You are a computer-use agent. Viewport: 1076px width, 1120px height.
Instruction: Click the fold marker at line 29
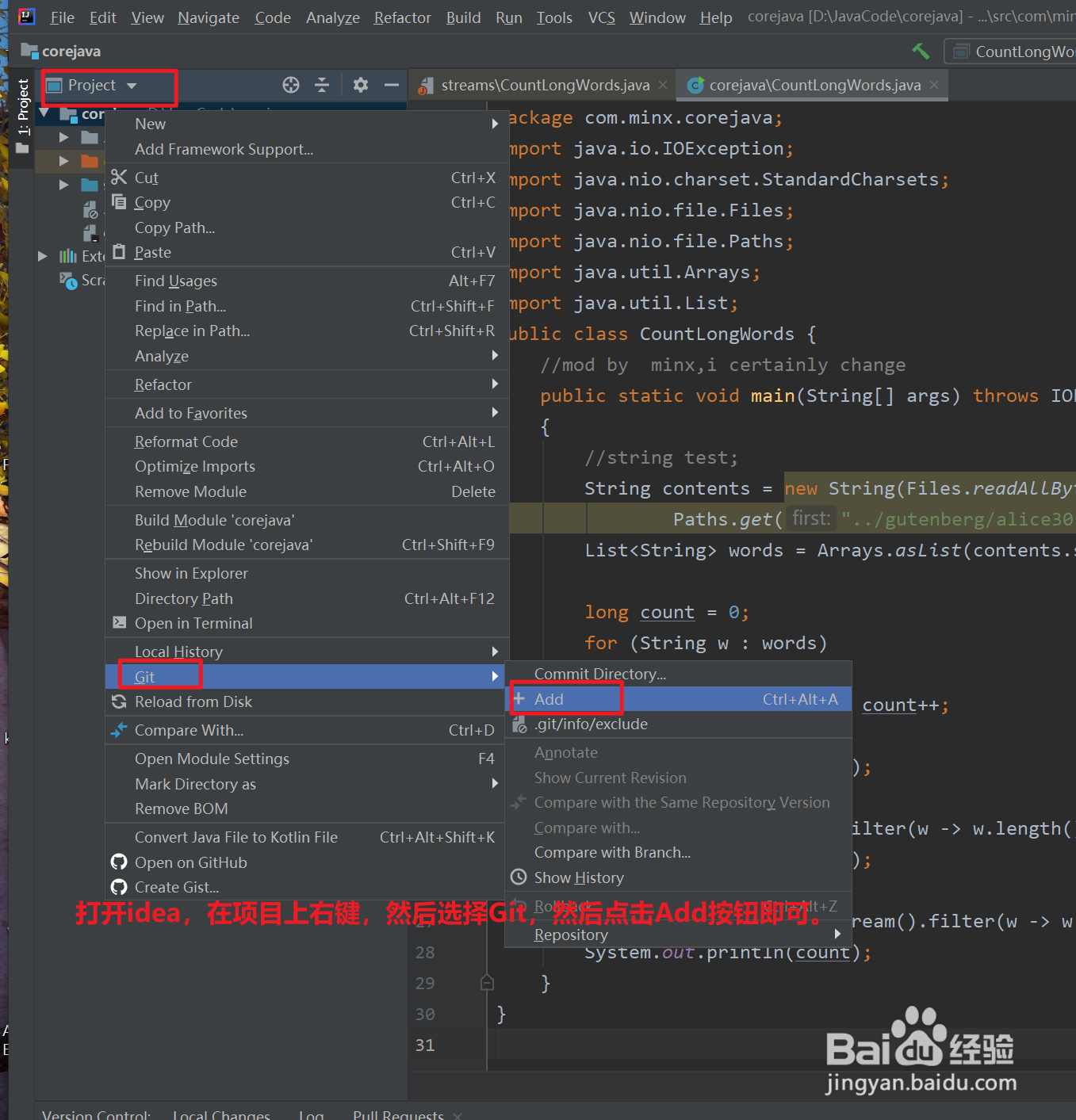(x=487, y=983)
